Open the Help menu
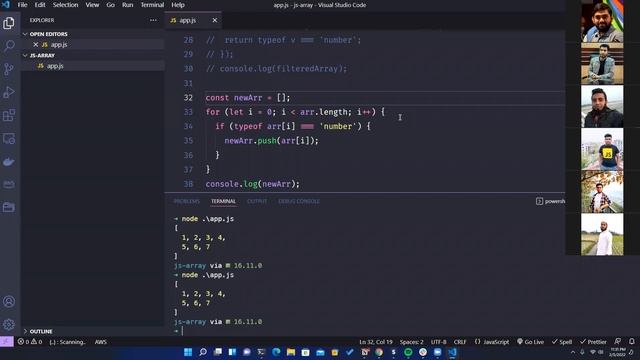This screenshot has height=360, width=640. (x=178, y=5)
